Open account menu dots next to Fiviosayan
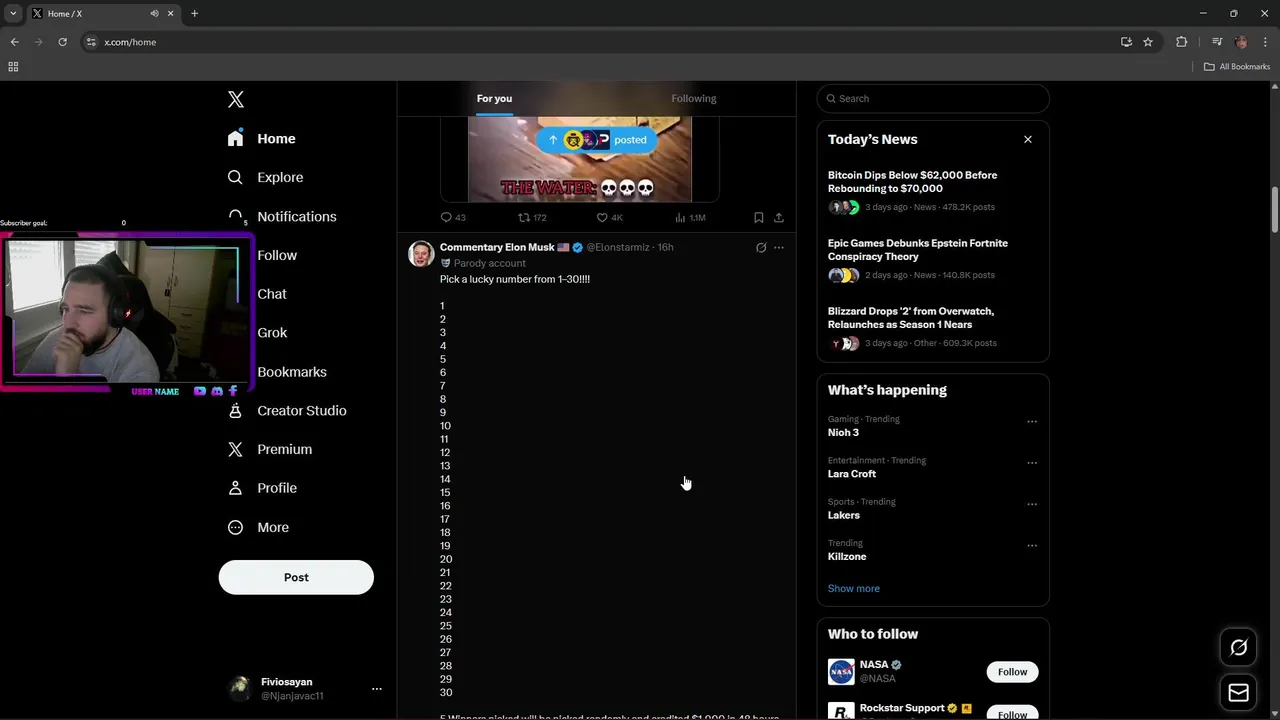 (377, 689)
